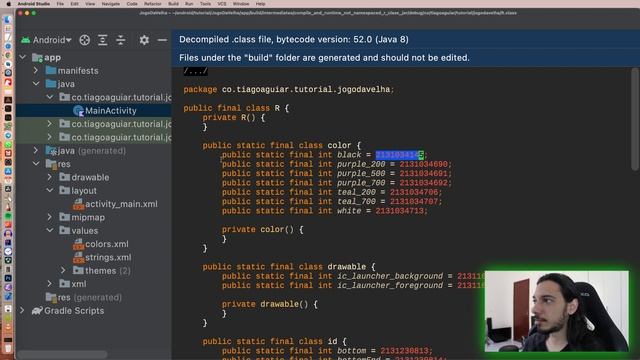Select the drawable folder label
The image size is (640, 360).
point(90,177)
